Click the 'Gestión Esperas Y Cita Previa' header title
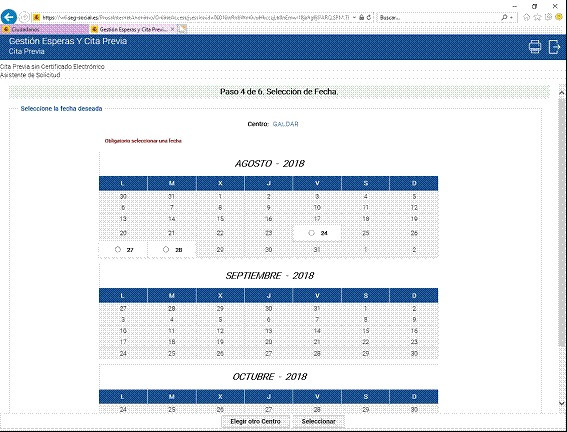Screen dimensions: 567x432 [x=68, y=41]
